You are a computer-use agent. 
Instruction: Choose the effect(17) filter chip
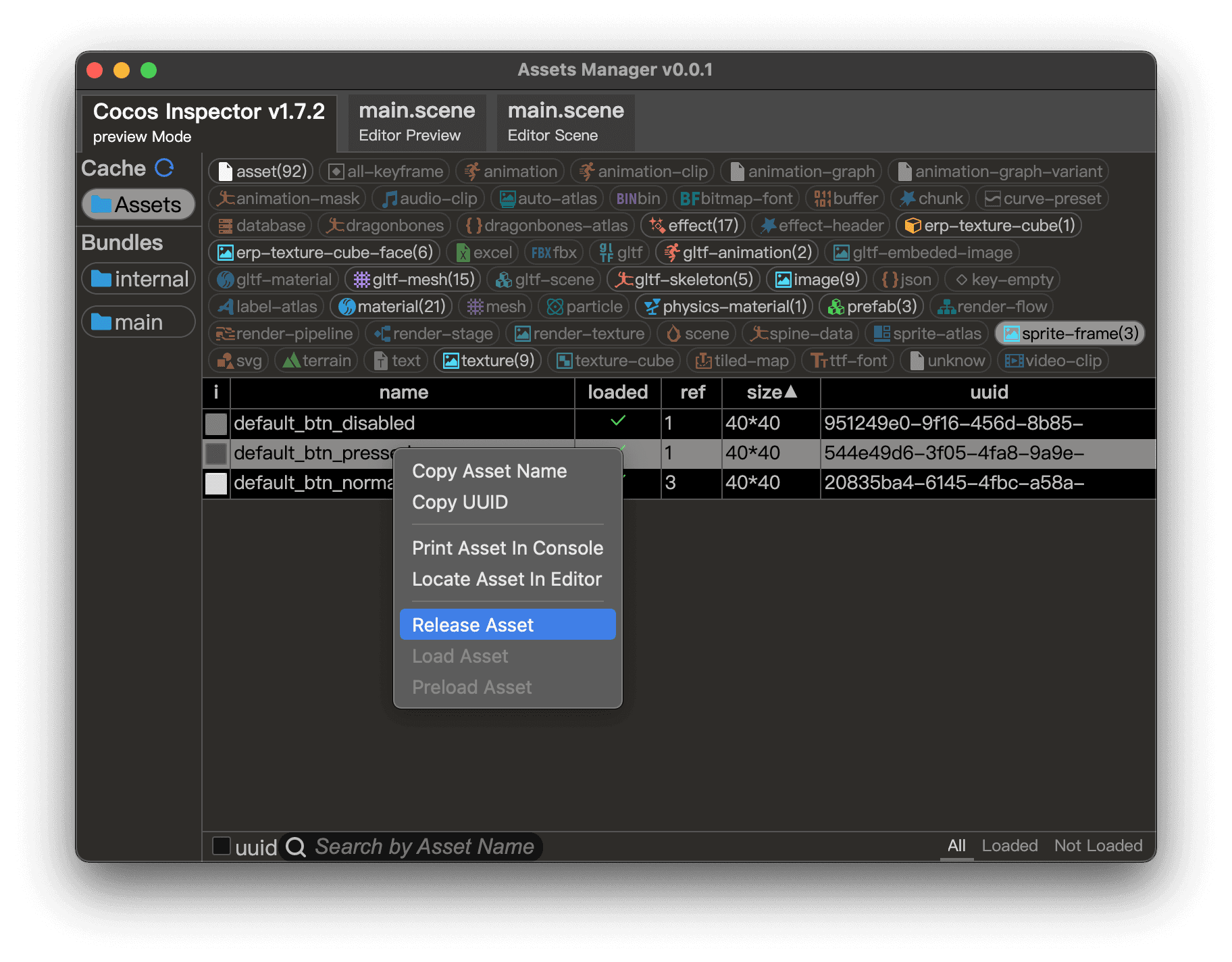694,226
